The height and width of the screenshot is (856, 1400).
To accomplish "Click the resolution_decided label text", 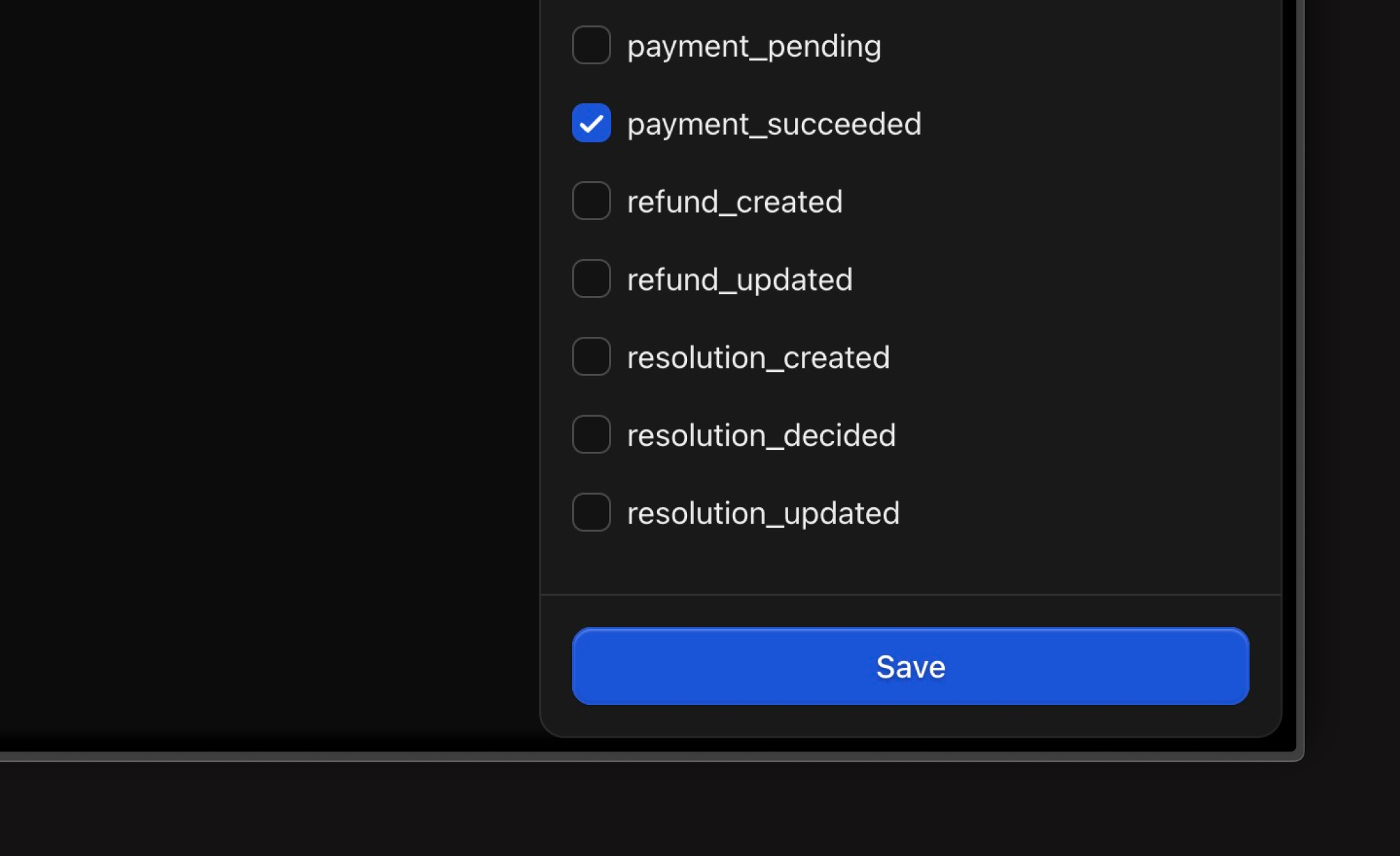I will click(x=762, y=436).
